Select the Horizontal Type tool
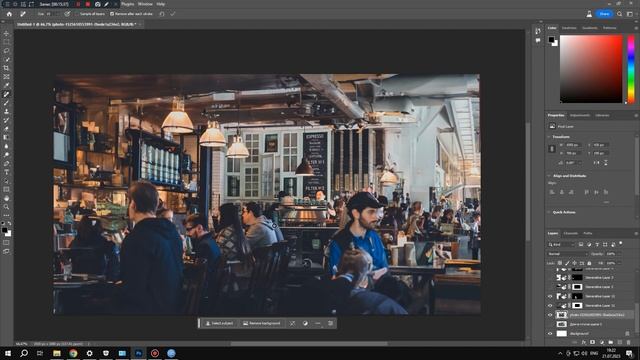This screenshot has width=640, height=360. [x=6, y=172]
